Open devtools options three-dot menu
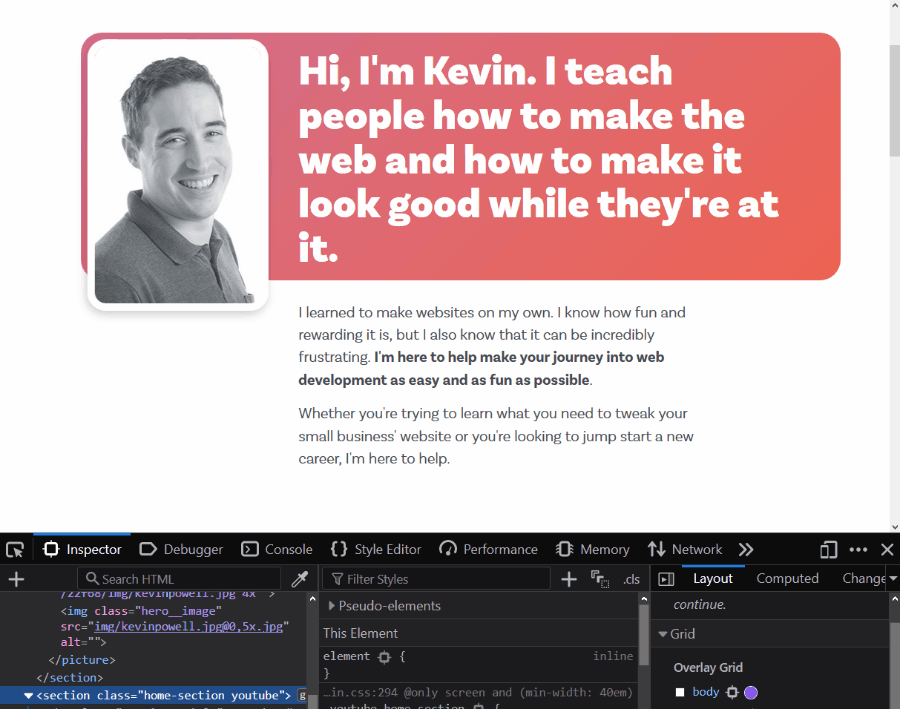 click(858, 549)
